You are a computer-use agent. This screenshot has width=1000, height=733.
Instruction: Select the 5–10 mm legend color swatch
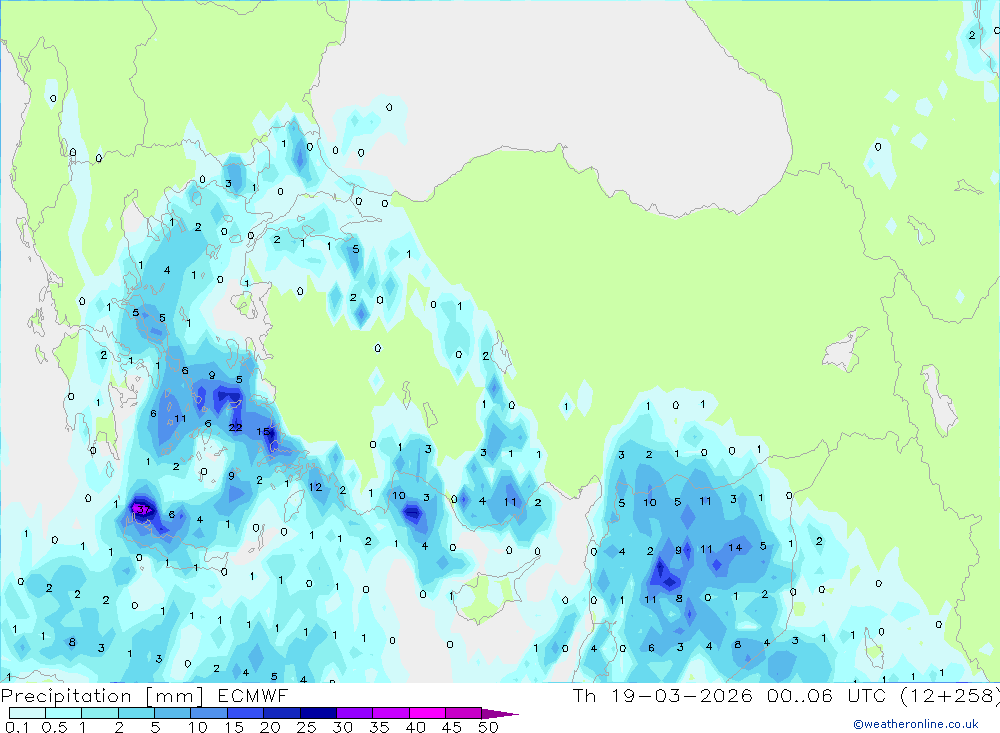click(173, 713)
